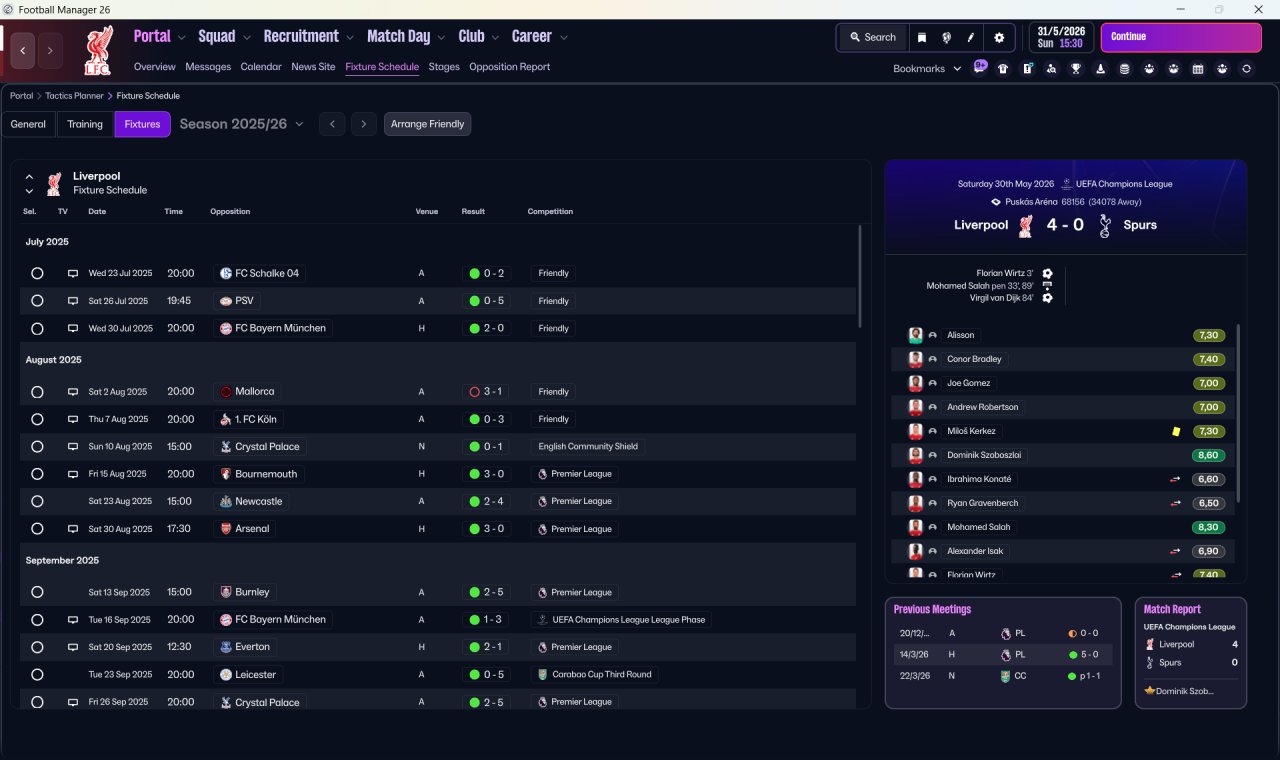Click TV icon for PSV fixture
The height and width of the screenshot is (760, 1280).
pyautogui.click(x=72, y=301)
